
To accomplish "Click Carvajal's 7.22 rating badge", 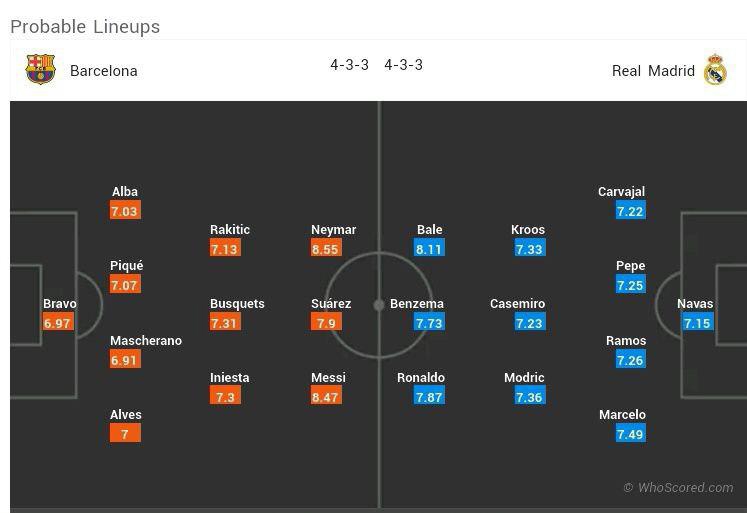I will point(630,211).
